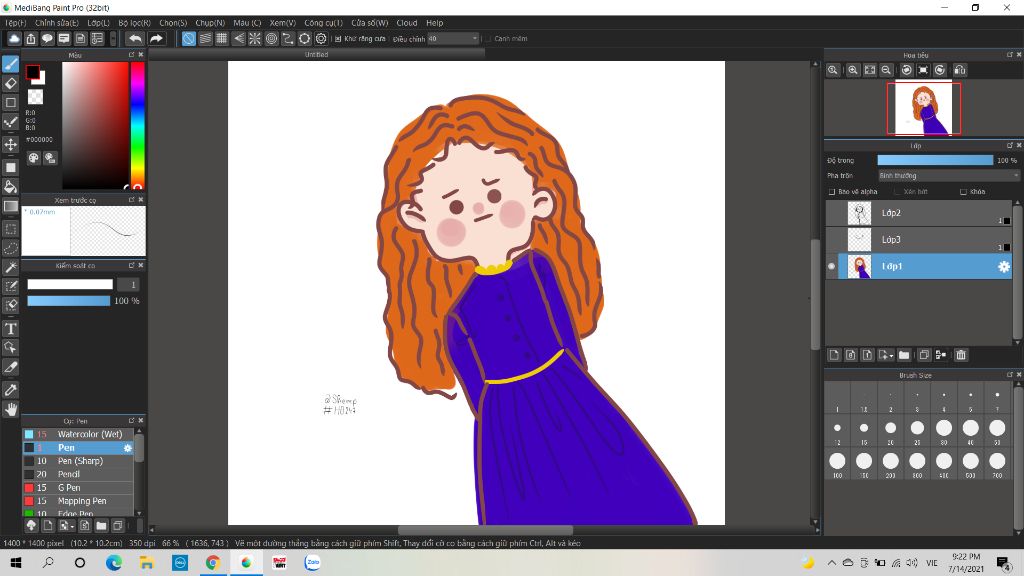Open the Tệp (F) menu
The image size is (1024, 576).
coord(16,23)
